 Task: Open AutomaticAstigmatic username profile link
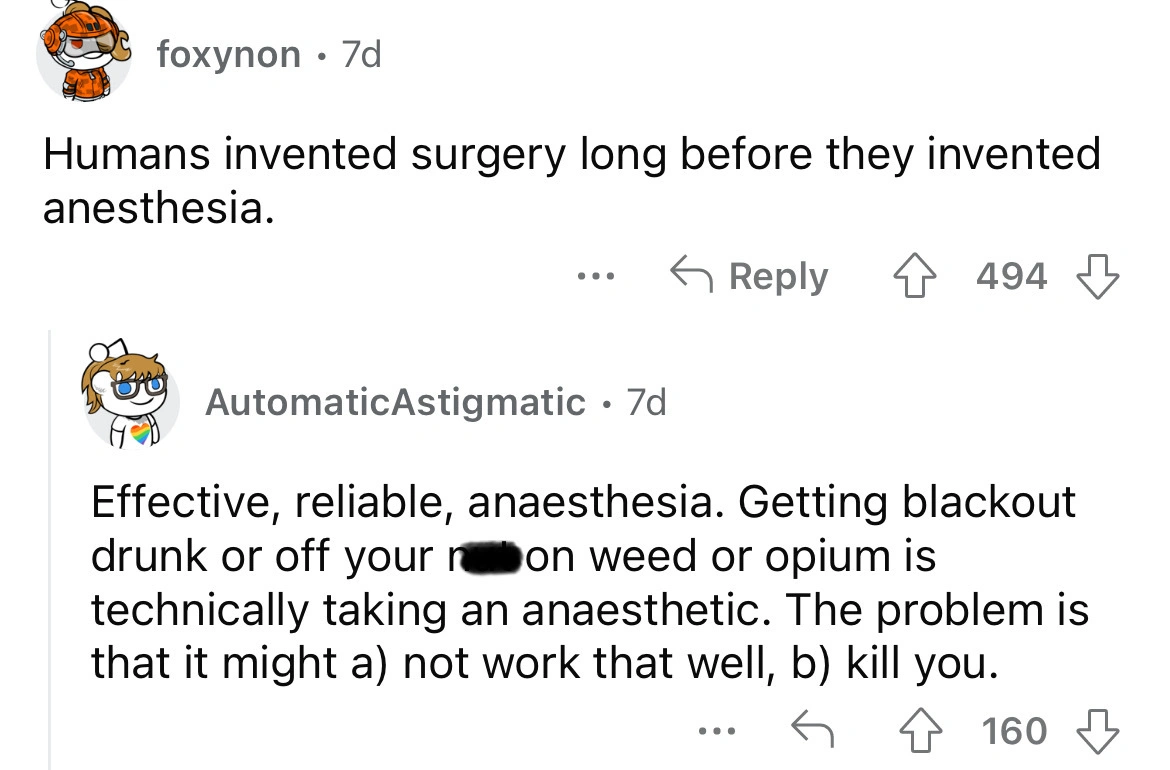click(395, 402)
